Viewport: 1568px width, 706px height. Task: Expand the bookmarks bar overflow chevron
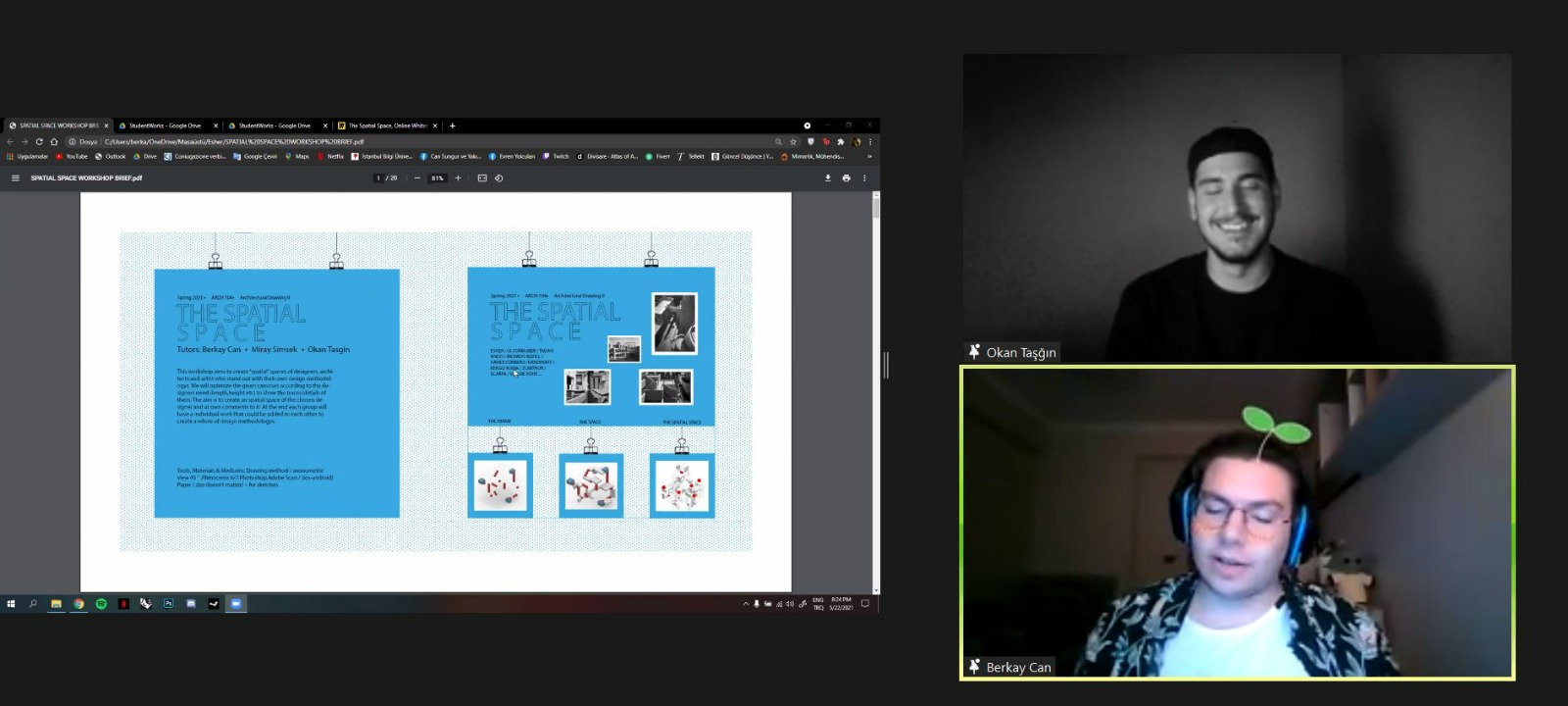click(869, 156)
